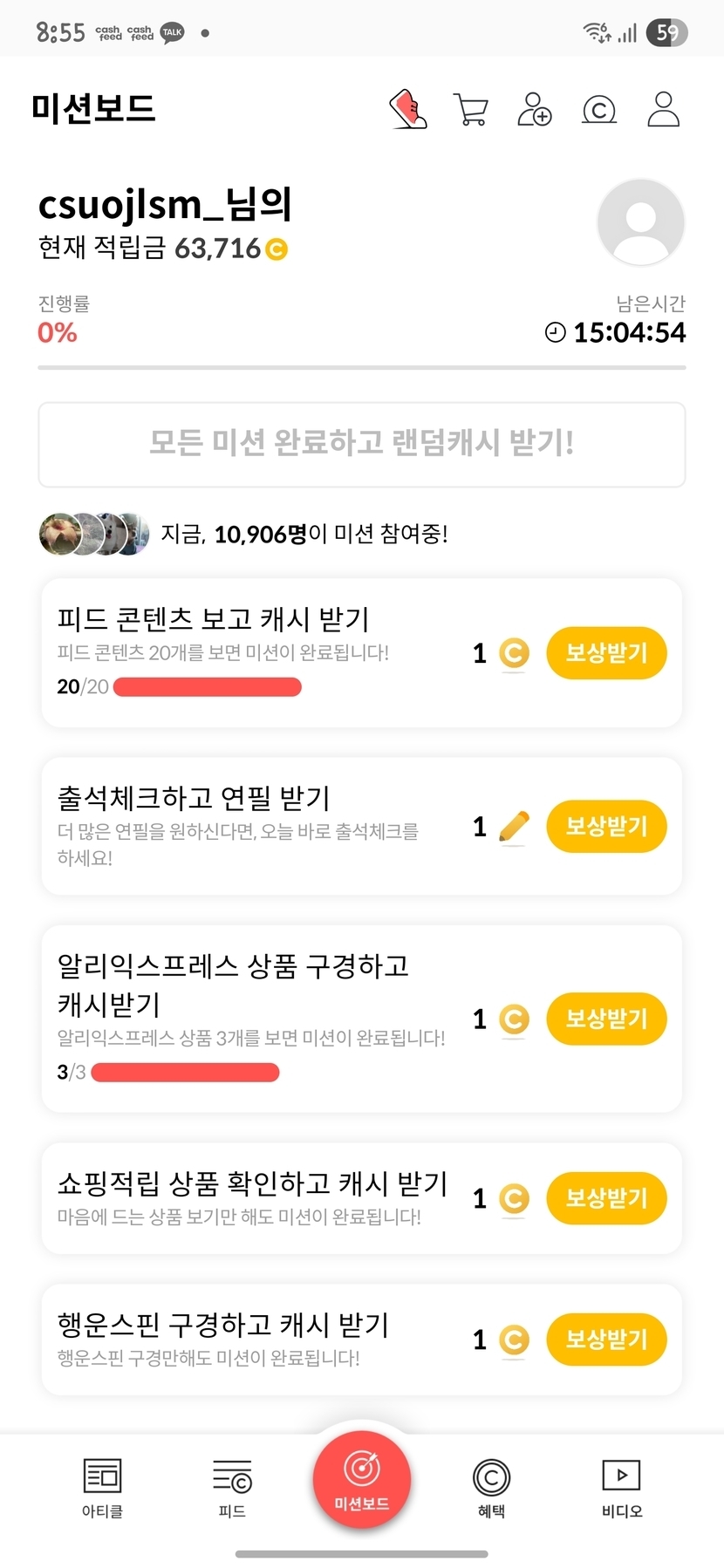Switch to the 아티클 tab
This screenshot has height=1568, width=724.
(x=102, y=1488)
